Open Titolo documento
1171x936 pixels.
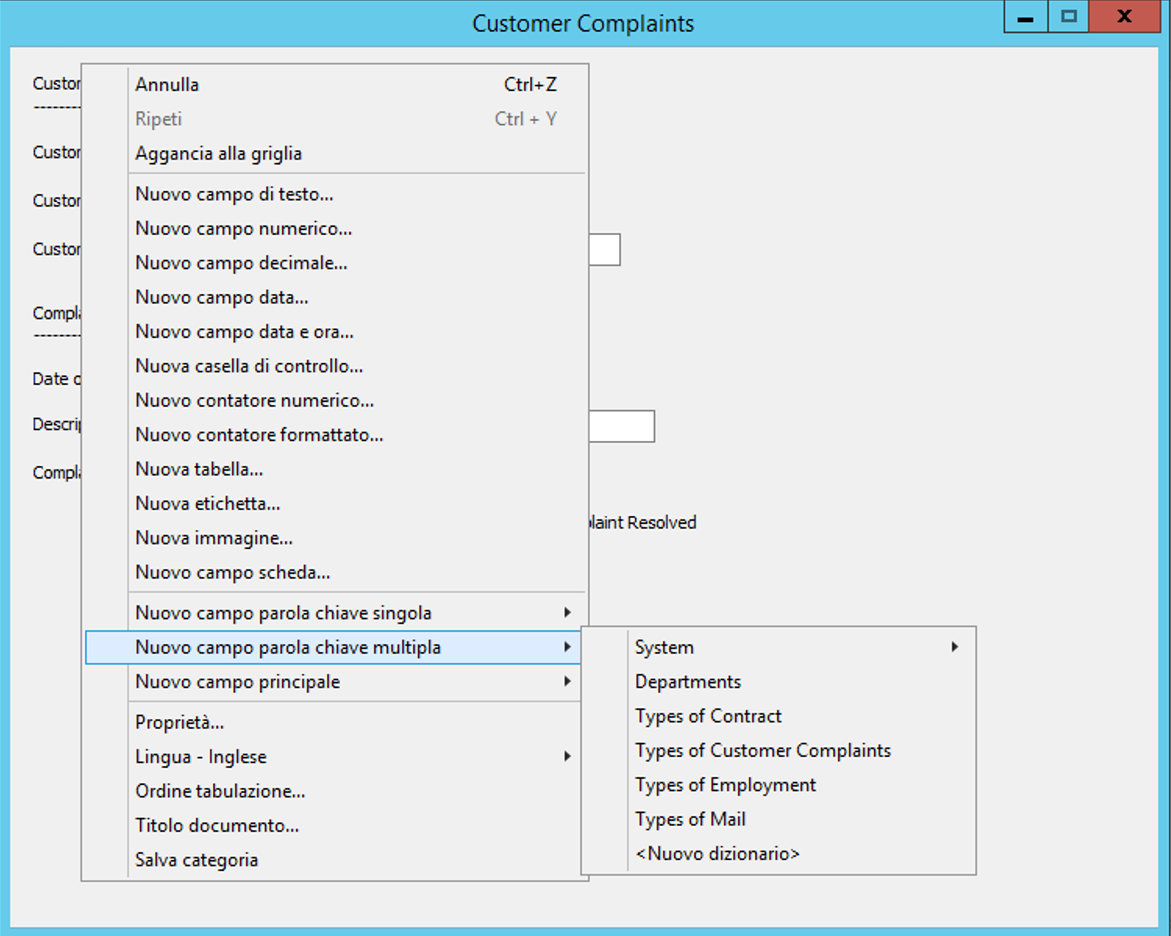click(x=334, y=825)
